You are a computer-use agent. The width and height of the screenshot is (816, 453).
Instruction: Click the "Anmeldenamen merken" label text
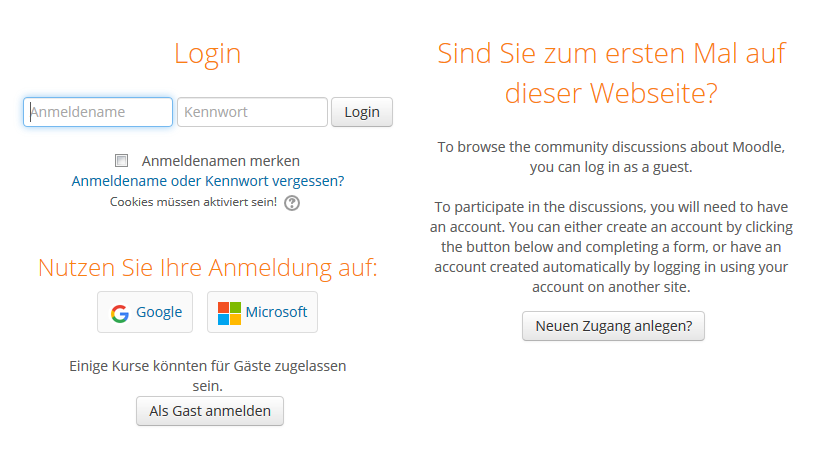coord(220,160)
